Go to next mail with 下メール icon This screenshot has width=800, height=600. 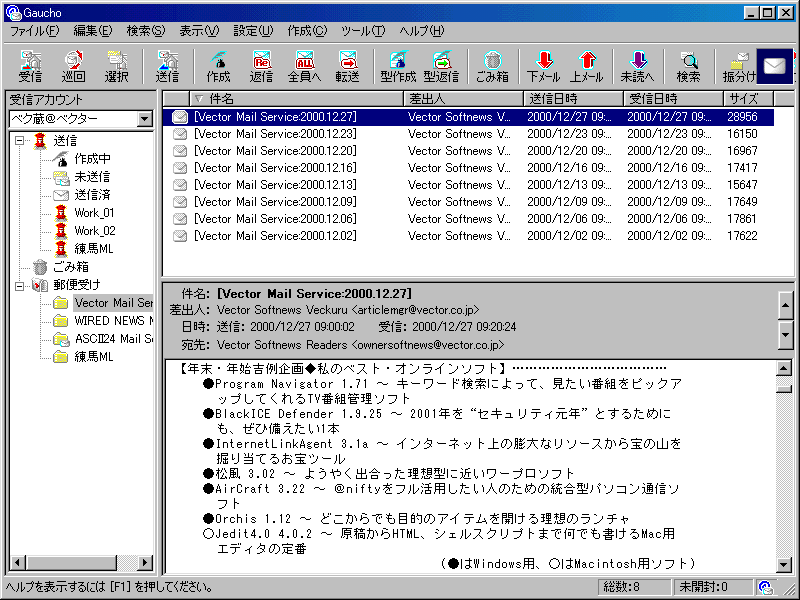coord(543,66)
